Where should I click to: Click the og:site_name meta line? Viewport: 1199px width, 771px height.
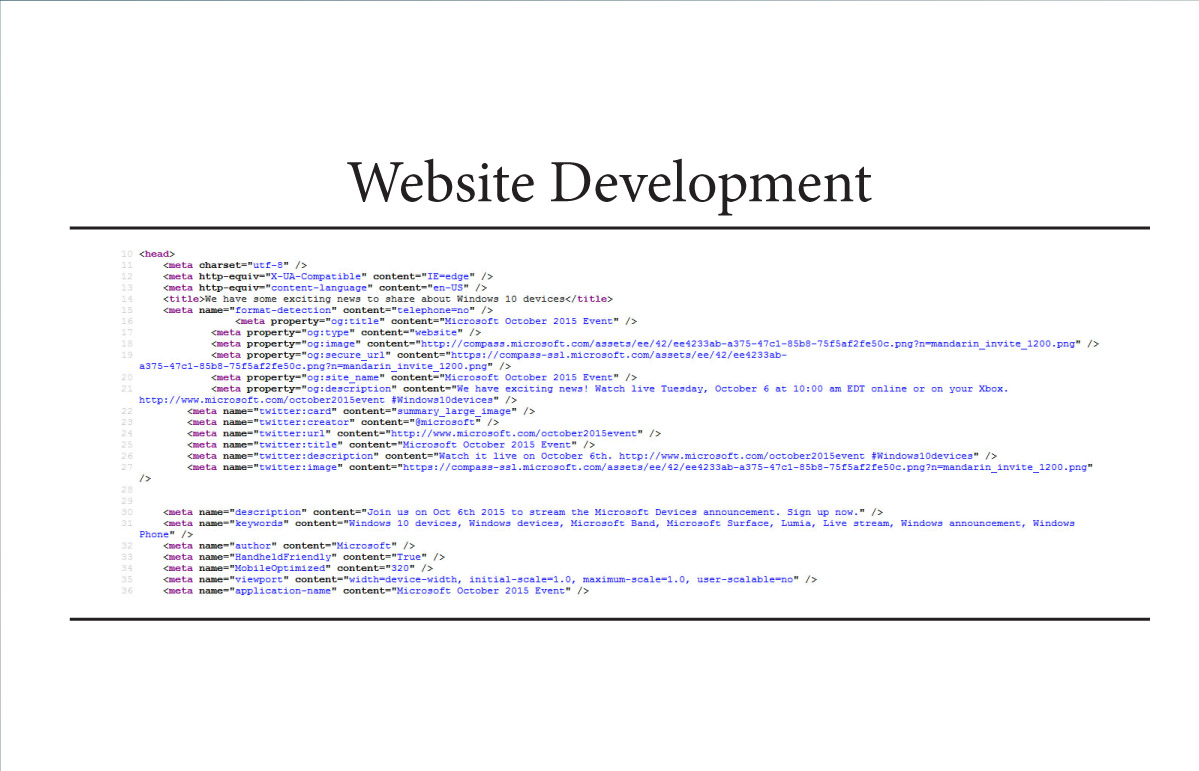point(424,377)
